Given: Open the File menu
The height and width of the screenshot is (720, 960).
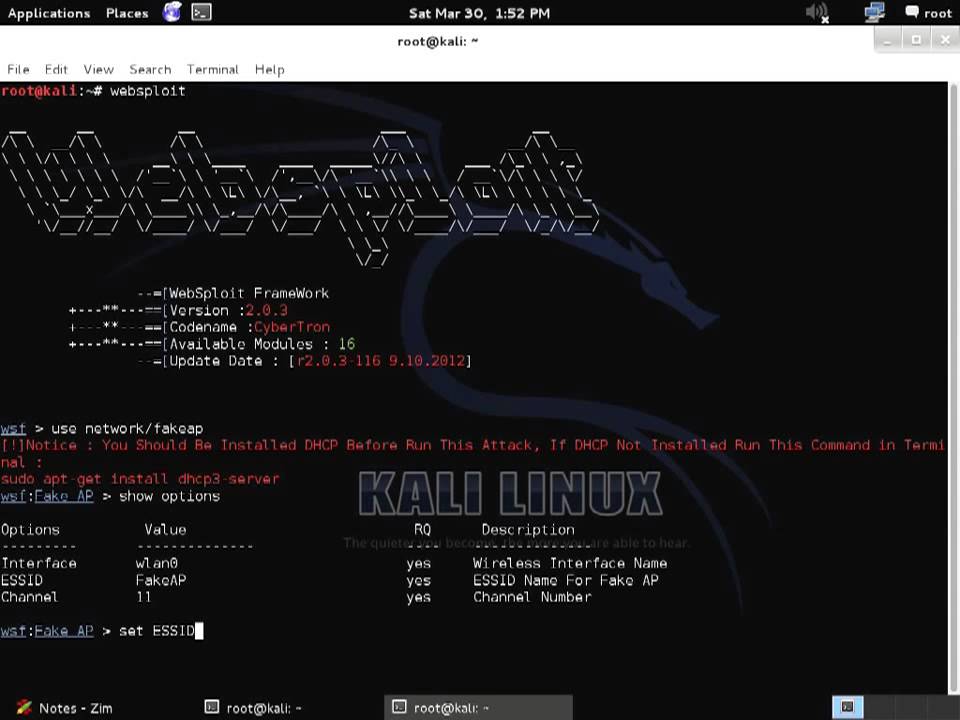Looking at the screenshot, I should point(18,69).
